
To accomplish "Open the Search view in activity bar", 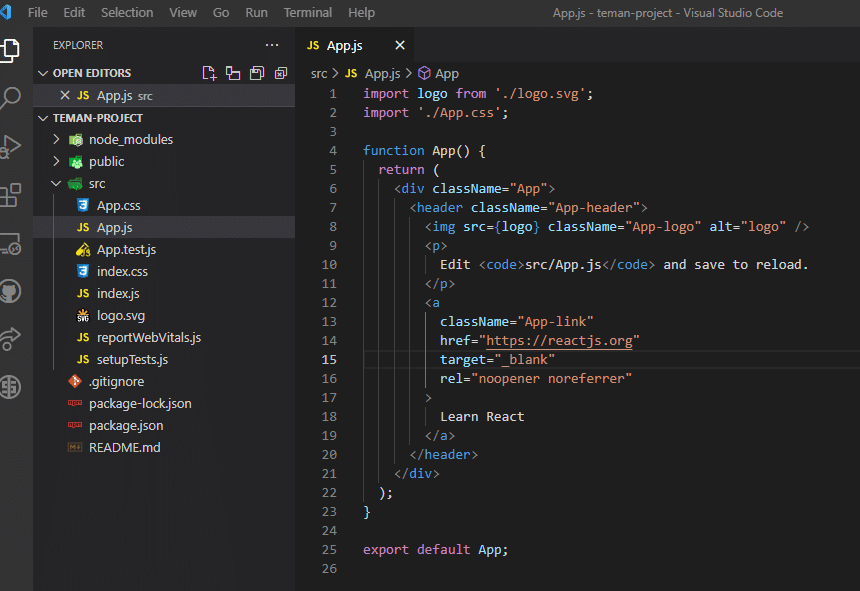I will [x=11, y=98].
